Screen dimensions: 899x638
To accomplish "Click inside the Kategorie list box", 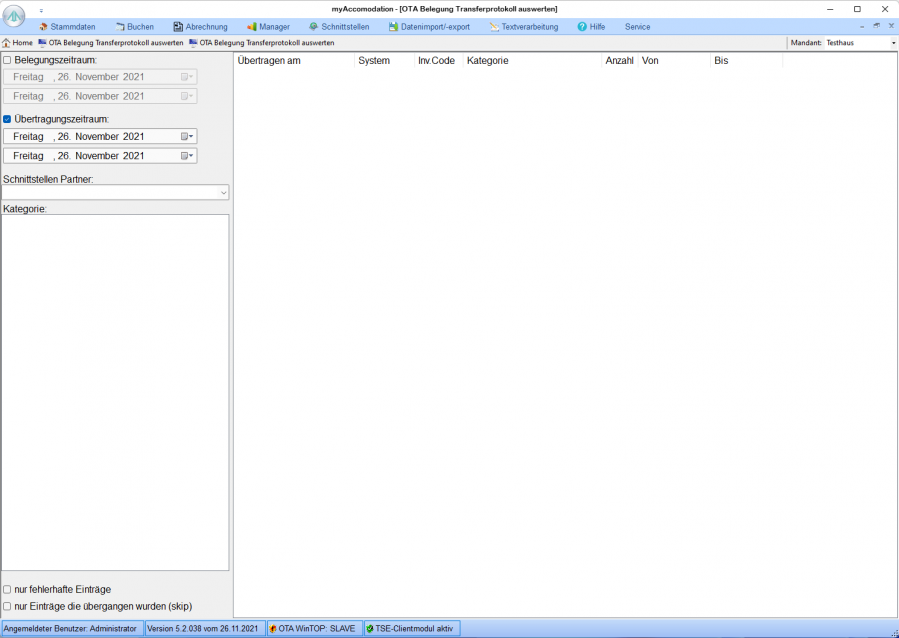I will coord(115,392).
